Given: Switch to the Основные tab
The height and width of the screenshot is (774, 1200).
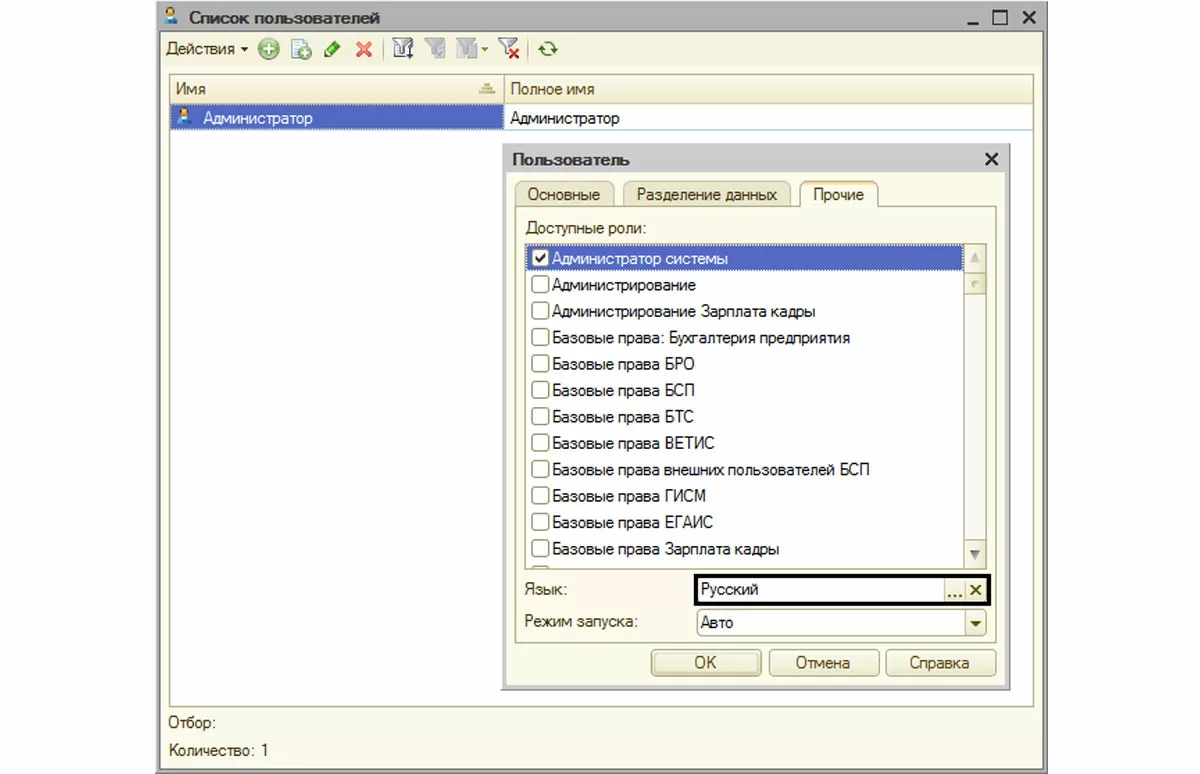Looking at the screenshot, I should 564,195.
